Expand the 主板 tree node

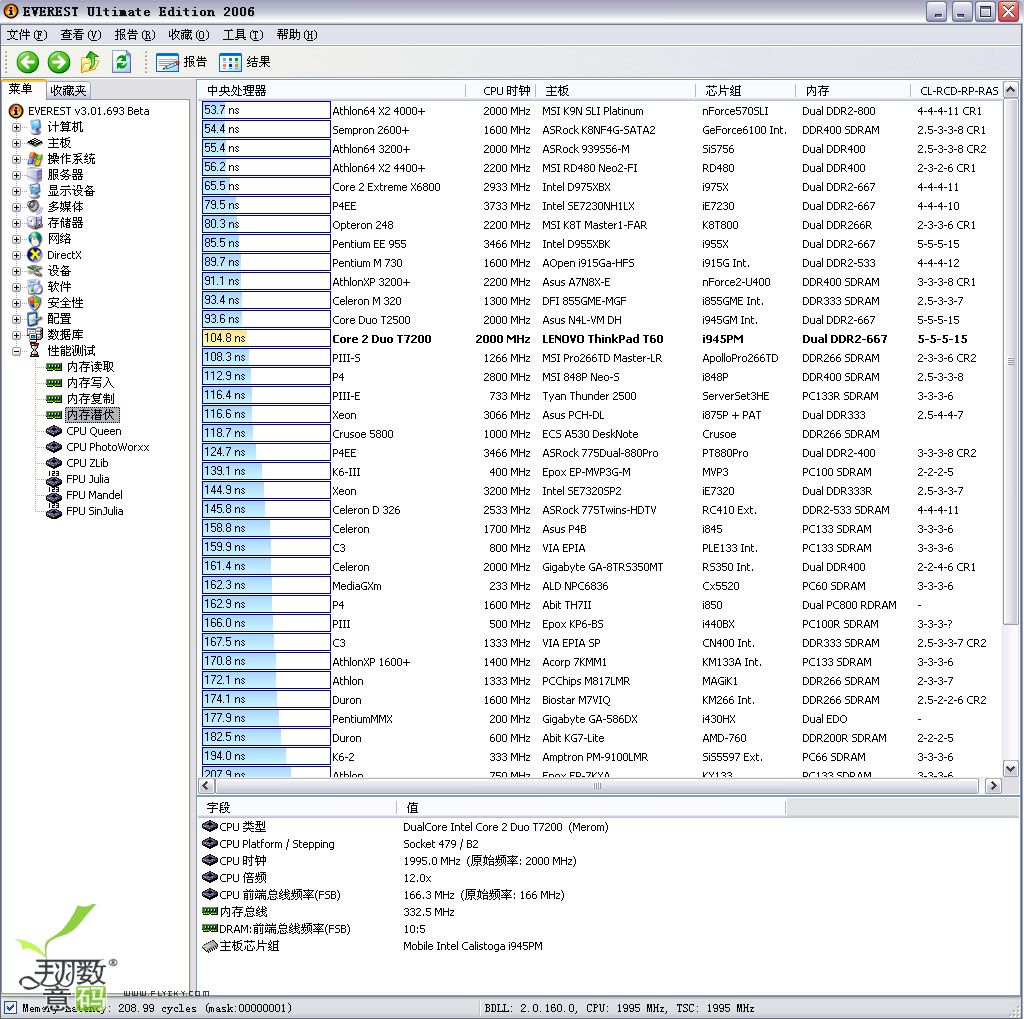(x=16, y=142)
